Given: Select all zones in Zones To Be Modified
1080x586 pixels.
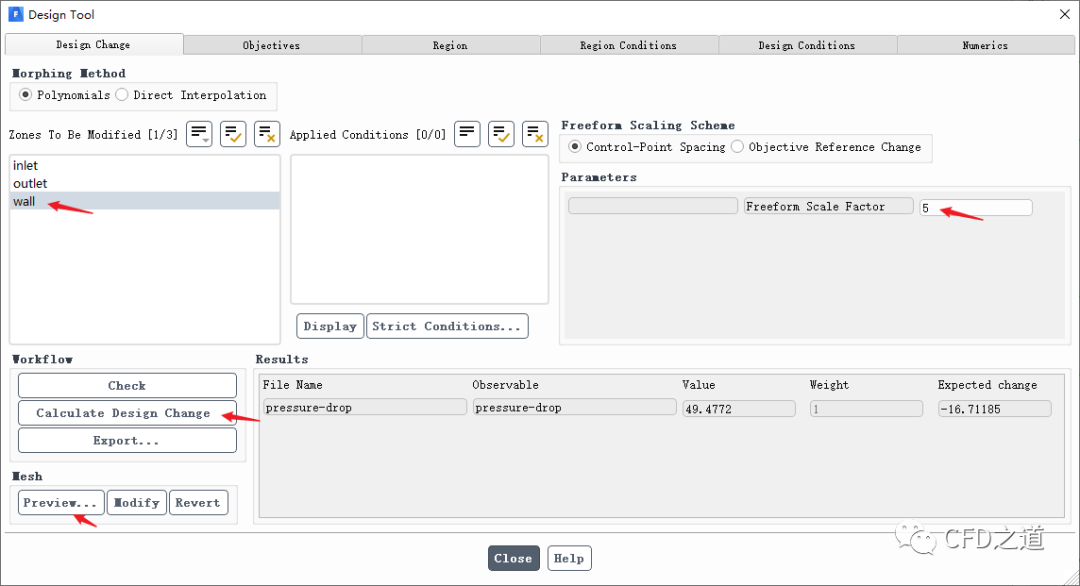Looking at the screenshot, I should pyautogui.click(x=233, y=134).
